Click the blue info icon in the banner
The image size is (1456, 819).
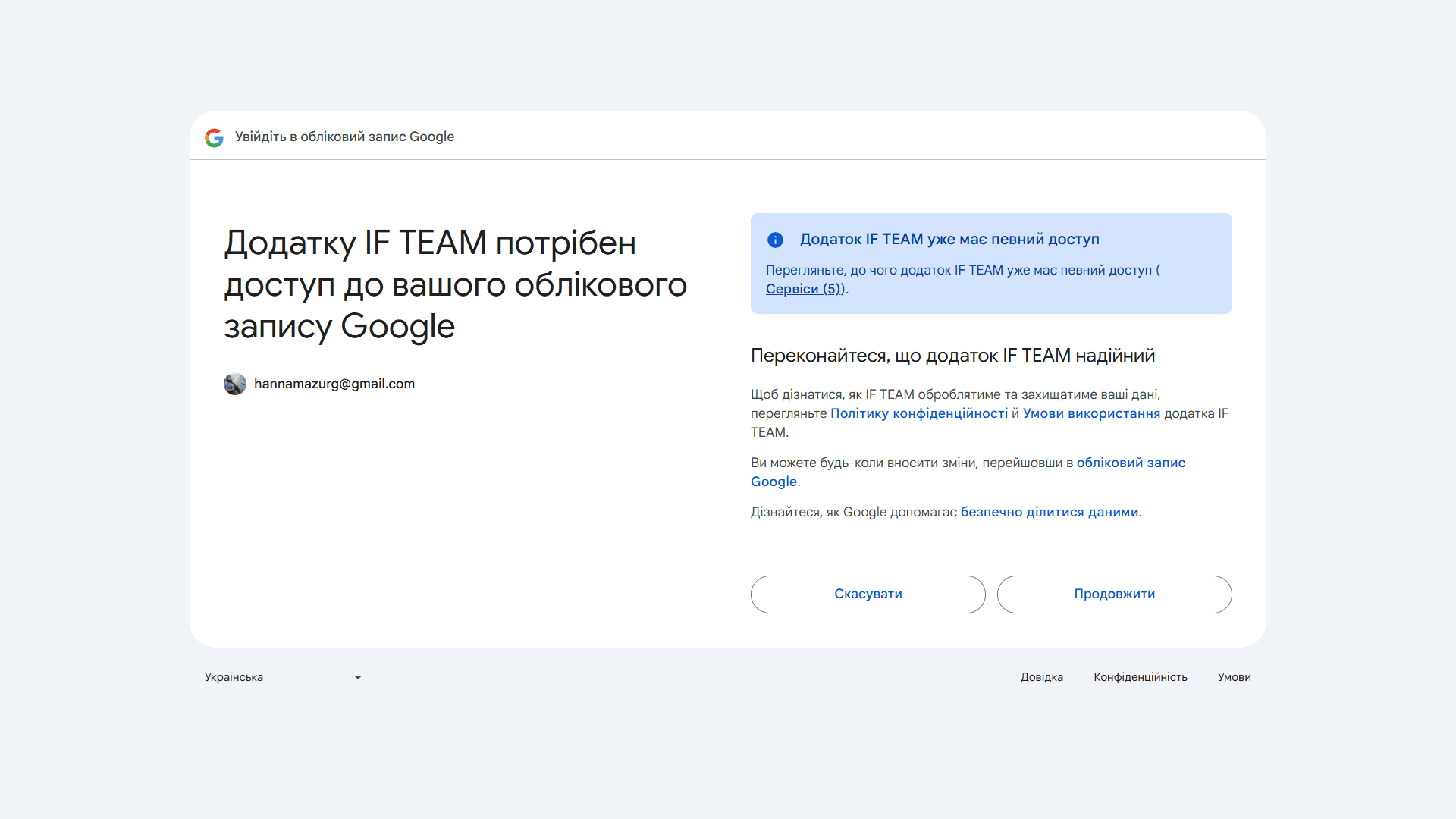click(x=775, y=240)
